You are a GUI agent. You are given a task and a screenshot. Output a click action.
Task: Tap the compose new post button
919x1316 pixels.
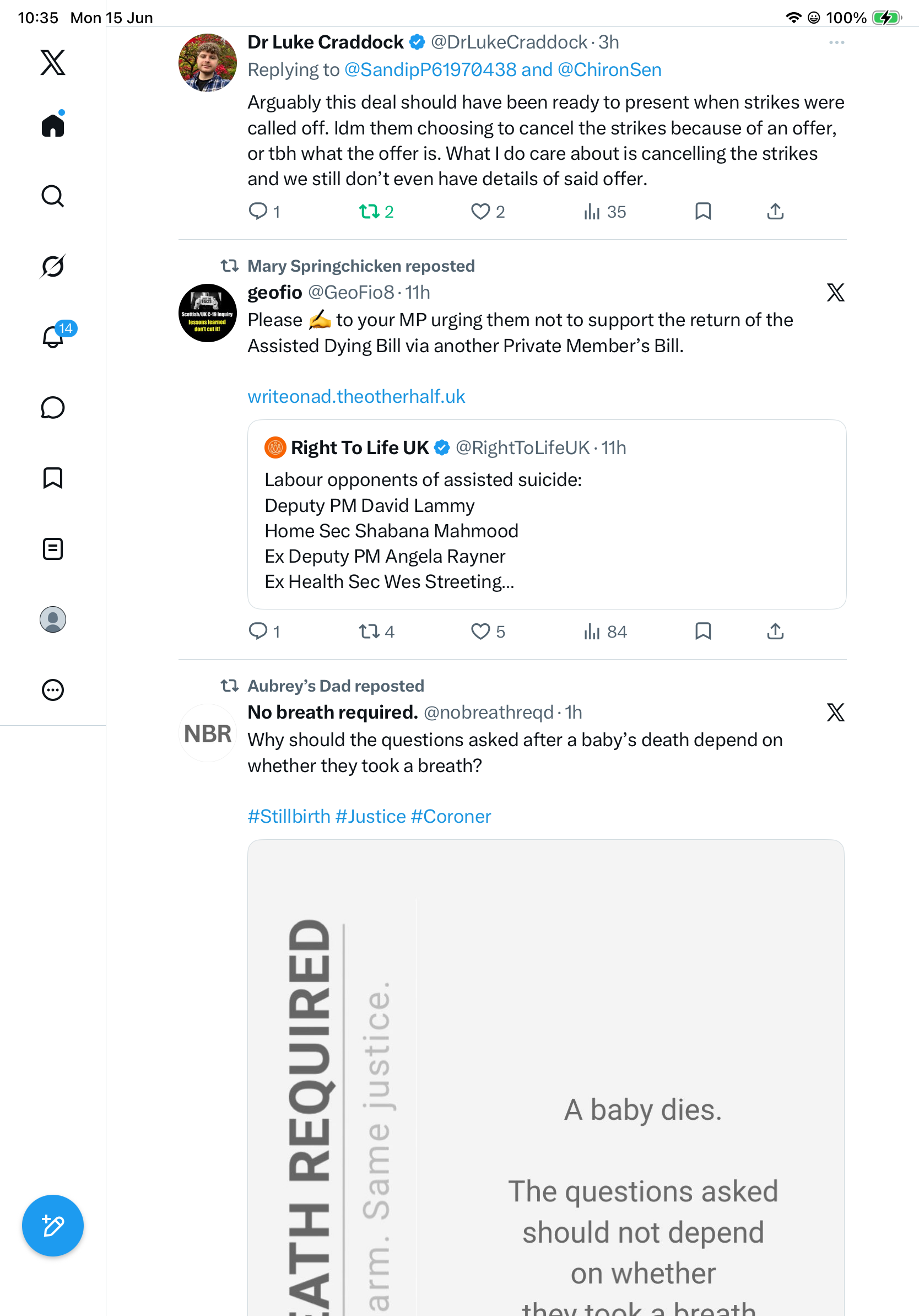pos(53,1226)
